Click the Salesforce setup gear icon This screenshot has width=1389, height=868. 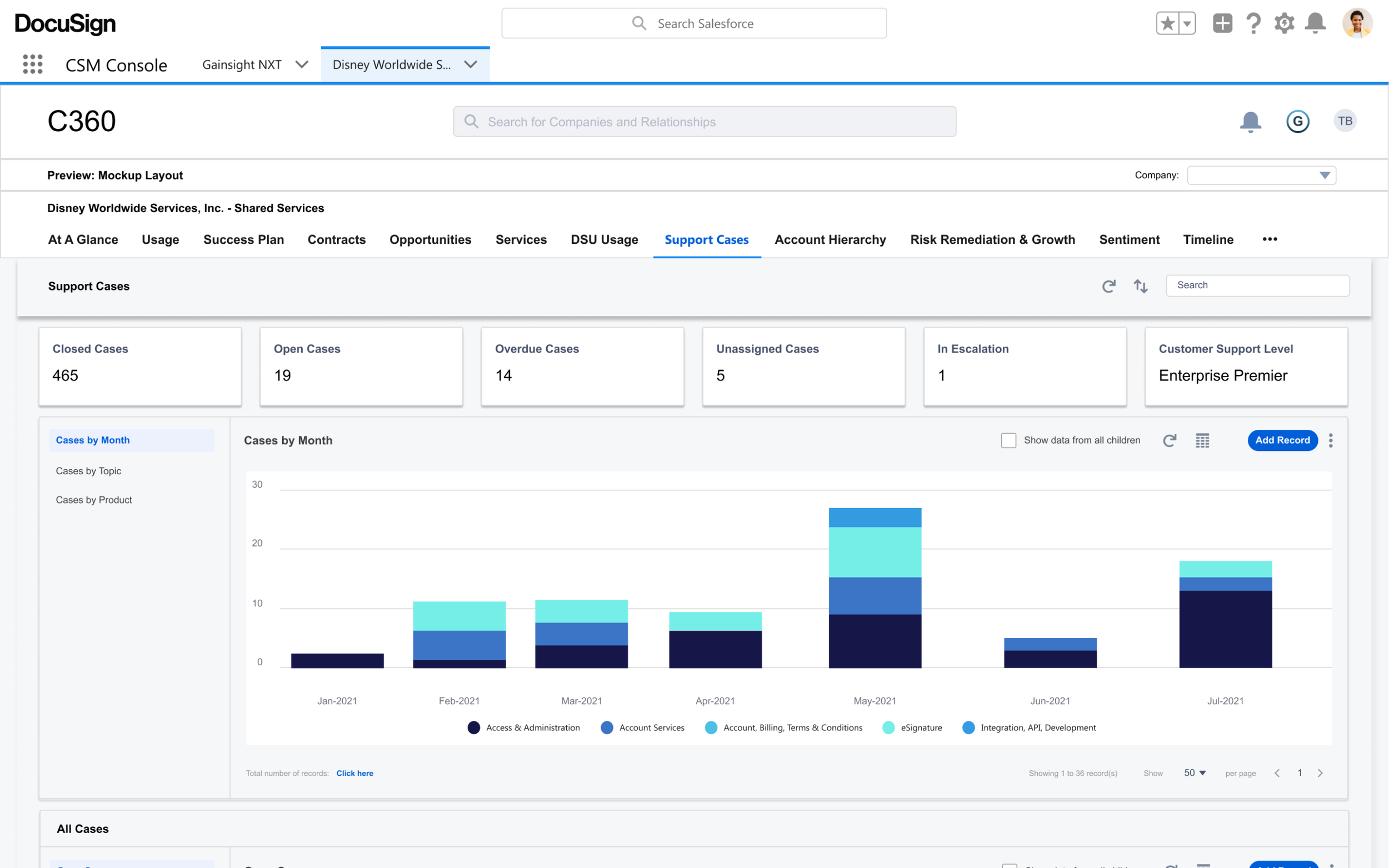pos(1284,23)
